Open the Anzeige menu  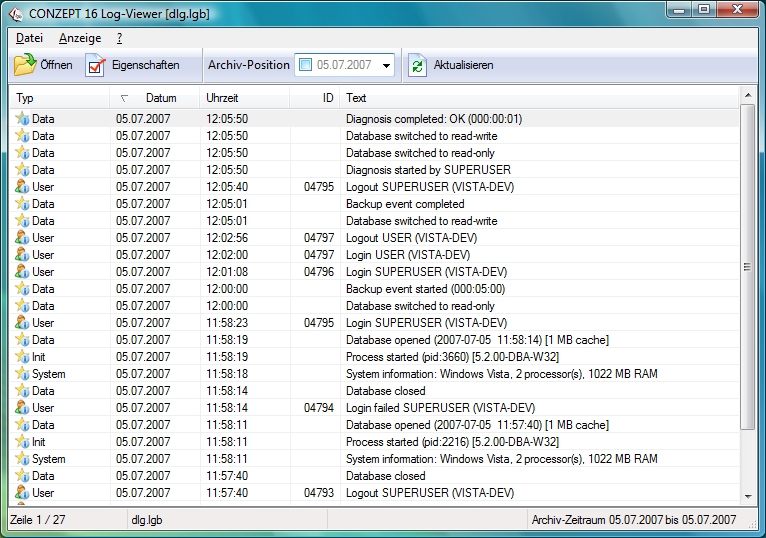80,38
